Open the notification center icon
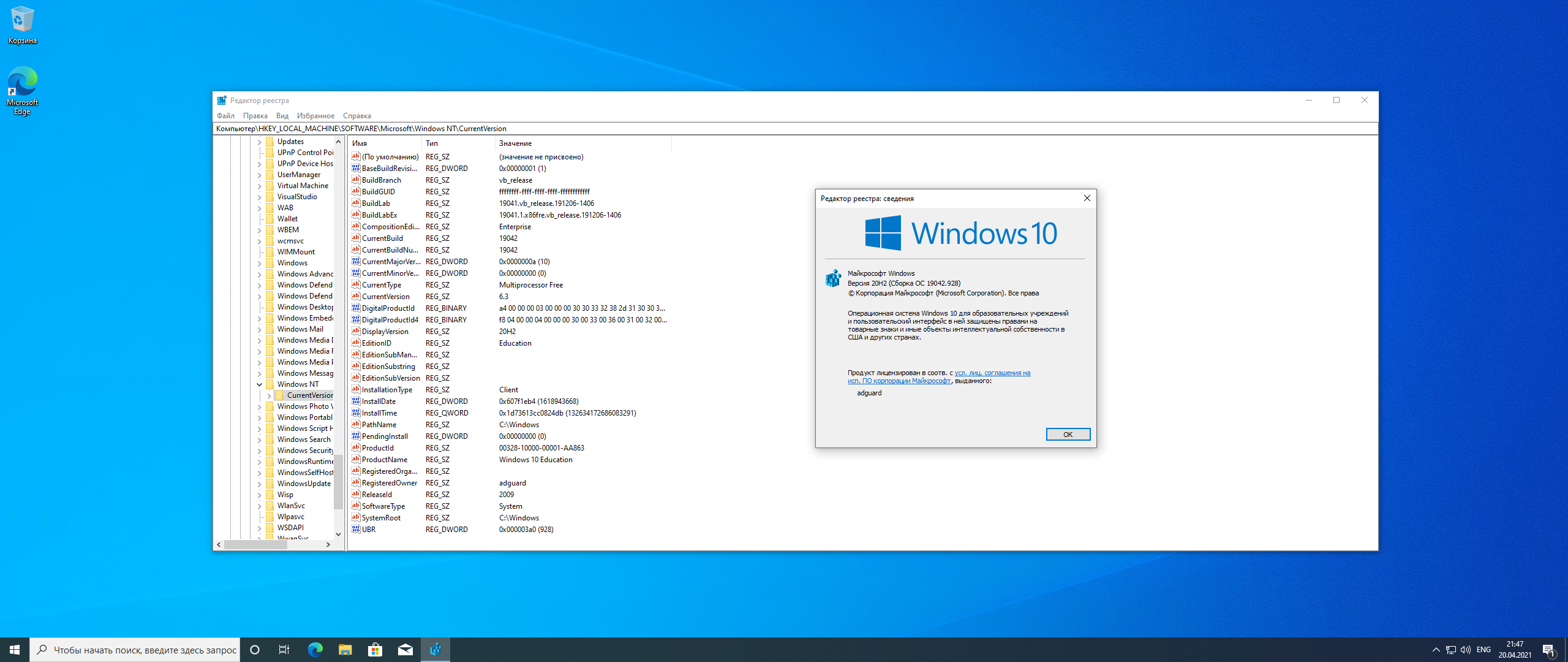Viewport: 1568px width, 662px height. [1548, 650]
